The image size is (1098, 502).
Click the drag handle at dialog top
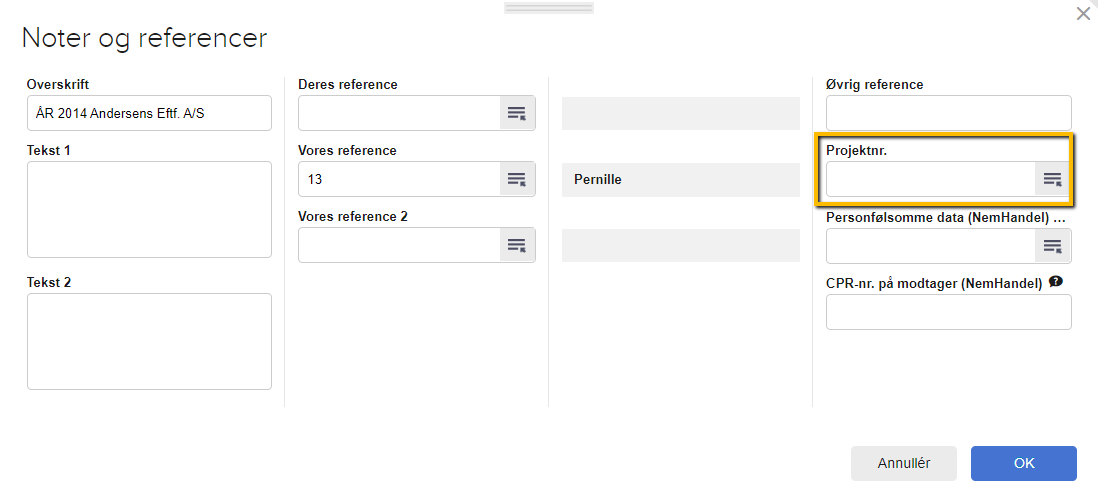pos(549,8)
